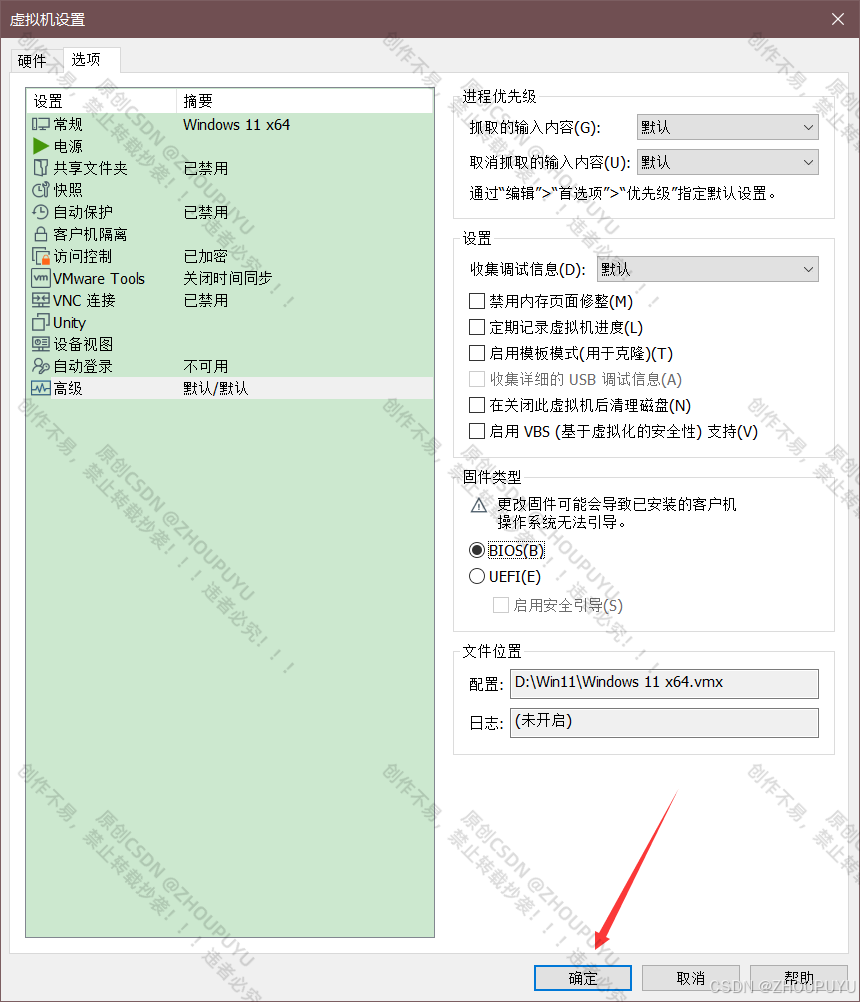Screen dimensions: 860x1002
Task: Click the 取消 button
Action: (691, 978)
